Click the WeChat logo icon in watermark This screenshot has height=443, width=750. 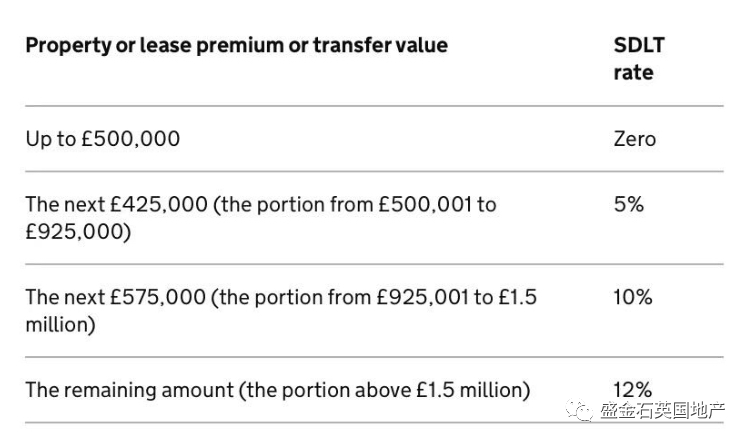pyautogui.click(x=579, y=410)
